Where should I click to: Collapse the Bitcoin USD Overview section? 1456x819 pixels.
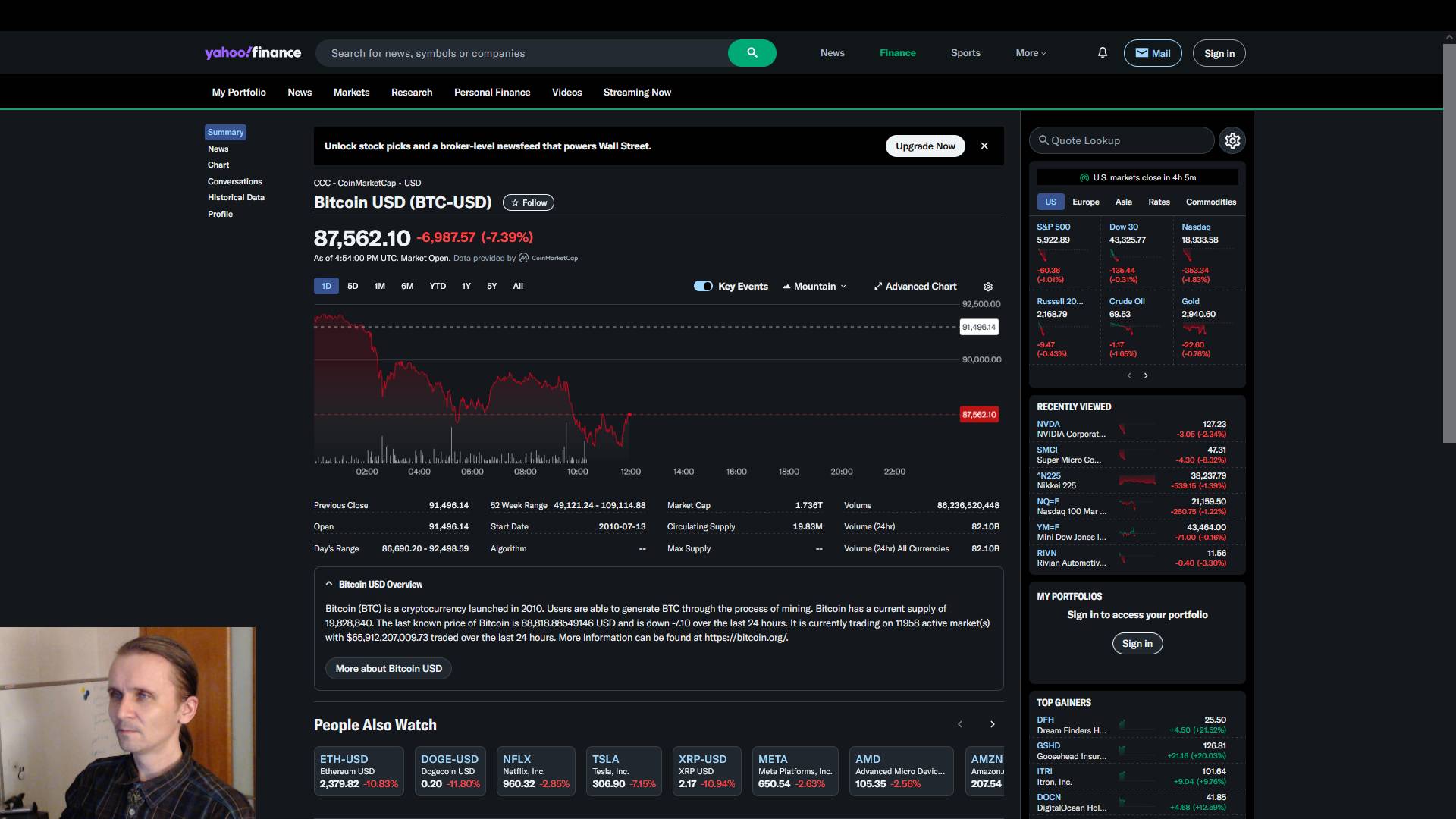(329, 584)
